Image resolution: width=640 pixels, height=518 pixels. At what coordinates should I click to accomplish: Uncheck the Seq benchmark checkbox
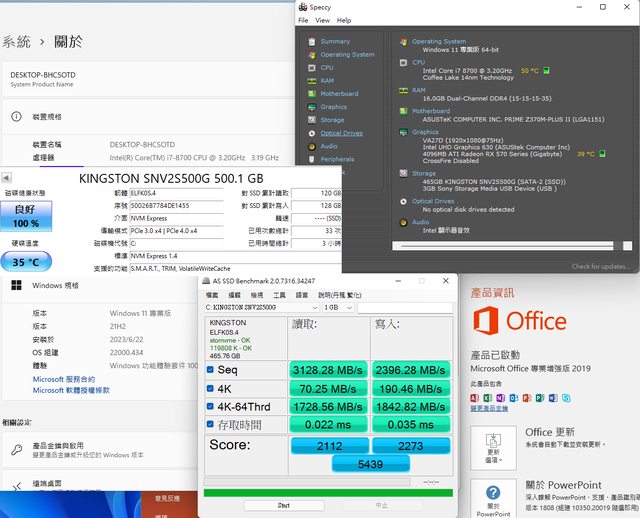point(210,370)
